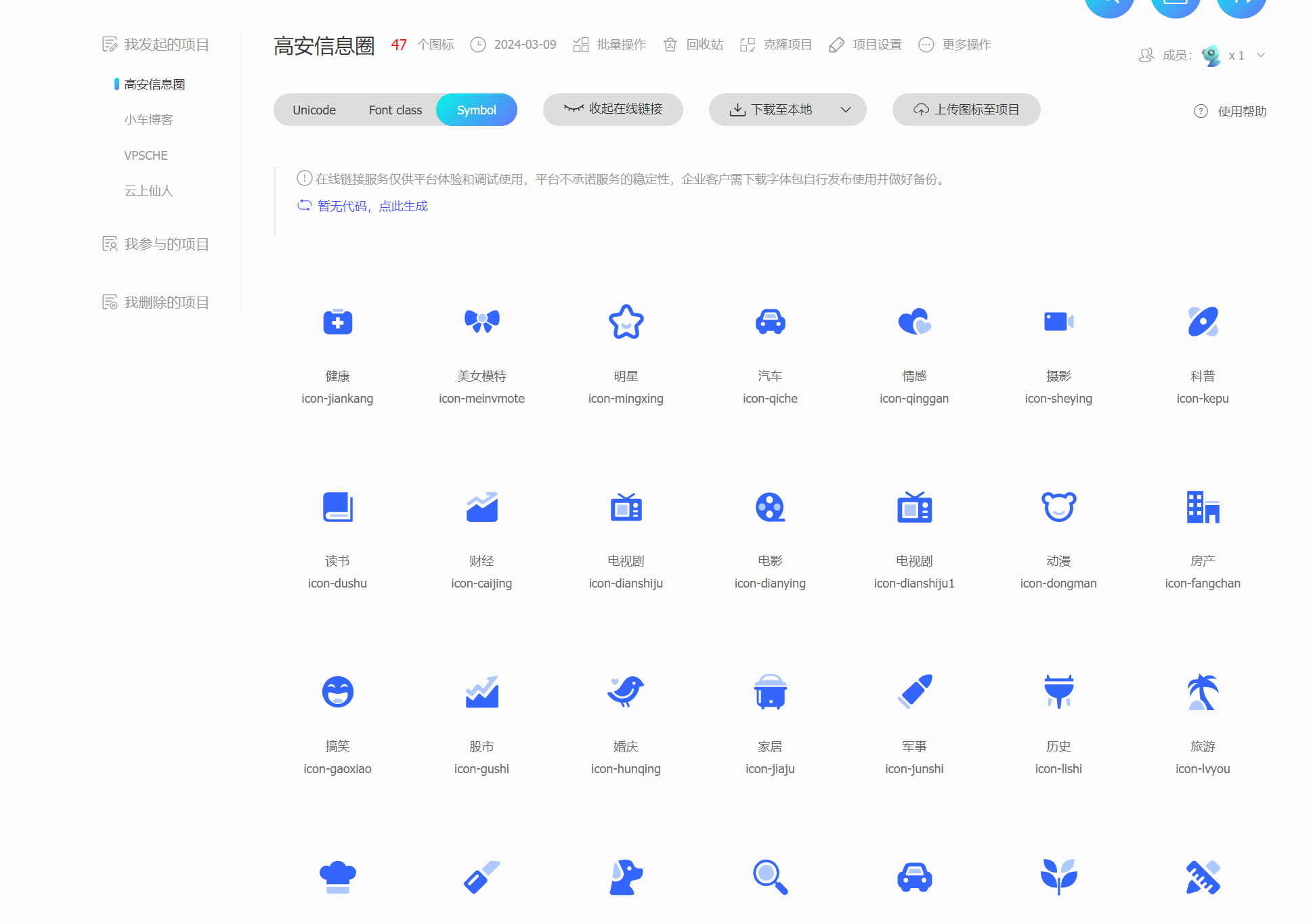Screen dimensions: 1313x924
Task: Select the icon-dianshiju TV icon
Action: [626, 507]
